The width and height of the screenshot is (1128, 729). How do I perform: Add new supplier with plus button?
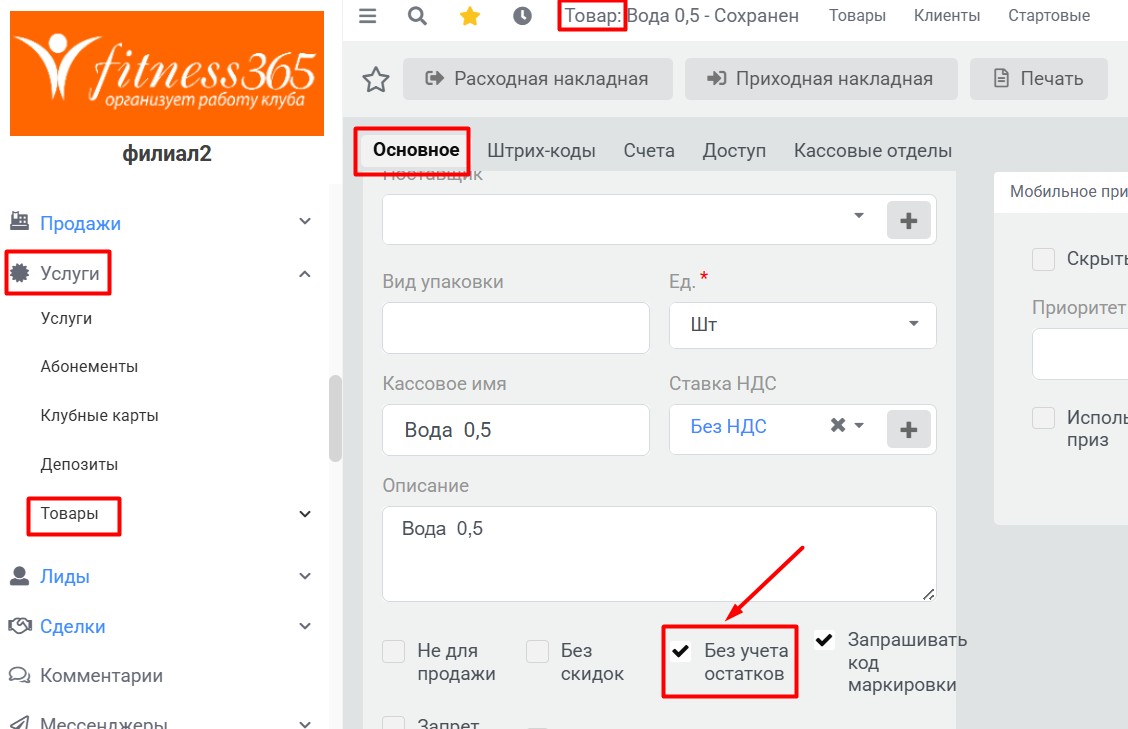(x=909, y=220)
